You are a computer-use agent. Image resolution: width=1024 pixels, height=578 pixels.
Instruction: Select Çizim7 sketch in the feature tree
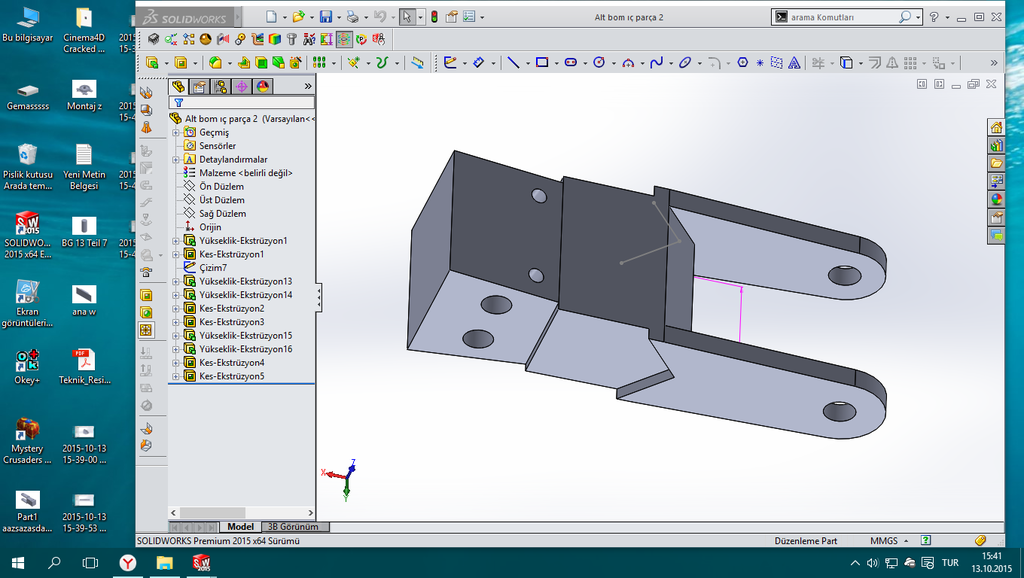coord(212,268)
